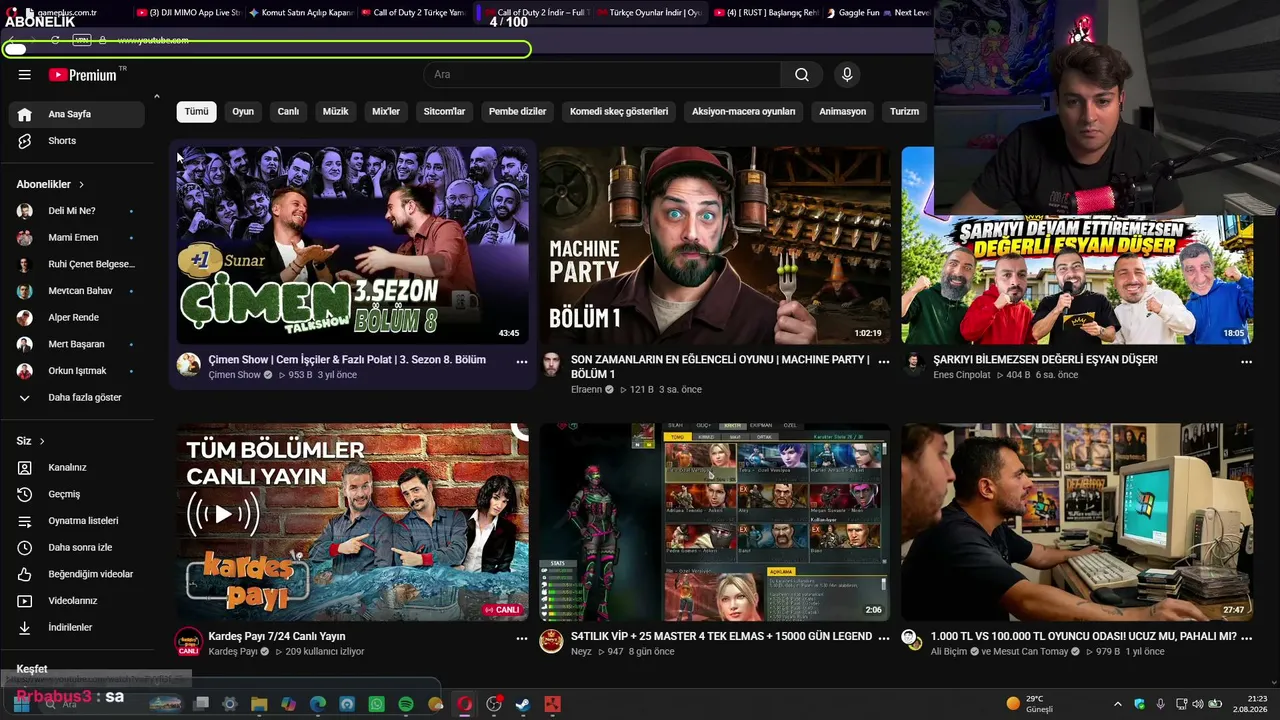The width and height of the screenshot is (1280, 720).
Task: Open options menu for Şarkıyı Bilemezsen video
Action: [x=1246, y=361]
